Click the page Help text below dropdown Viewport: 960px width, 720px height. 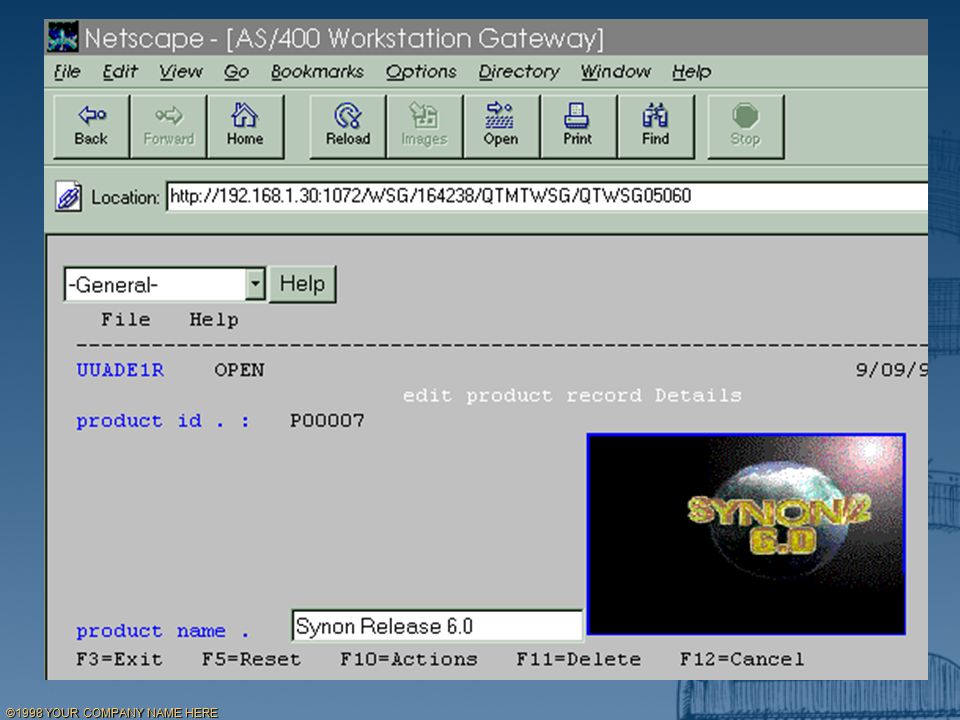coord(214,320)
